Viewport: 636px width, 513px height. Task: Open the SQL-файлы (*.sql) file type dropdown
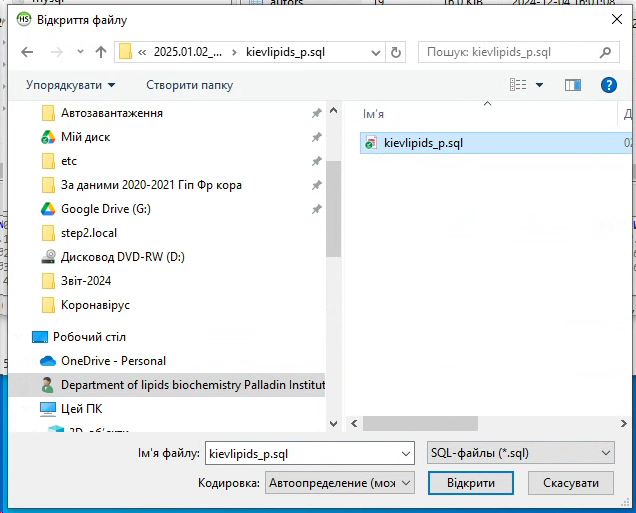521,453
